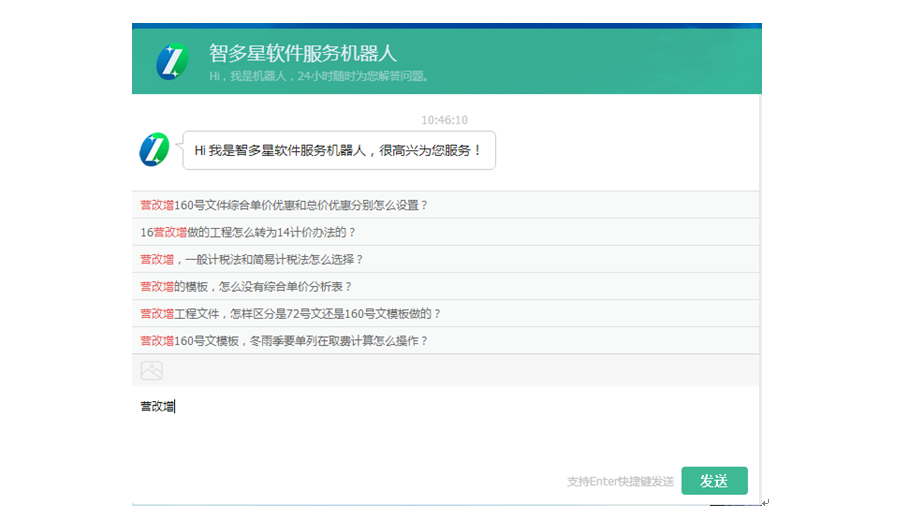Click the robot avatar beside the greeting
This screenshot has height=526, width=901.
tap(154, 150)
